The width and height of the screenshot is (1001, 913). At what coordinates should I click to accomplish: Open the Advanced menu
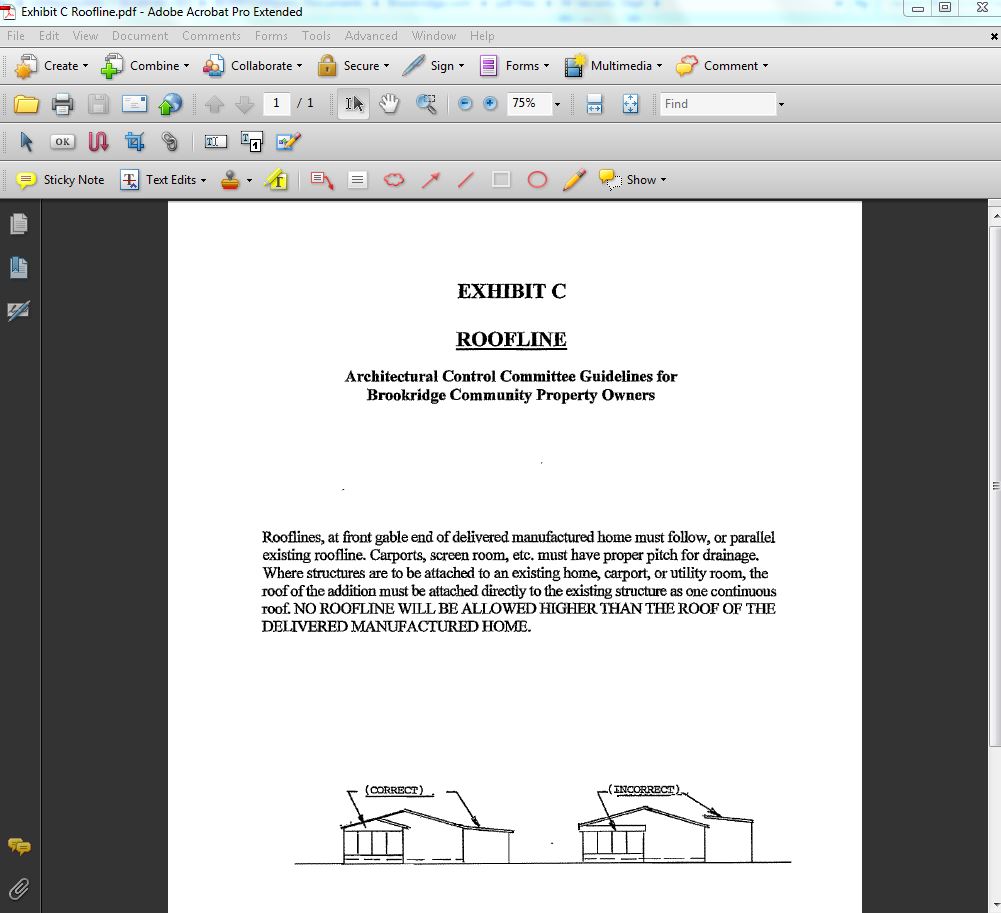[371, 36]
